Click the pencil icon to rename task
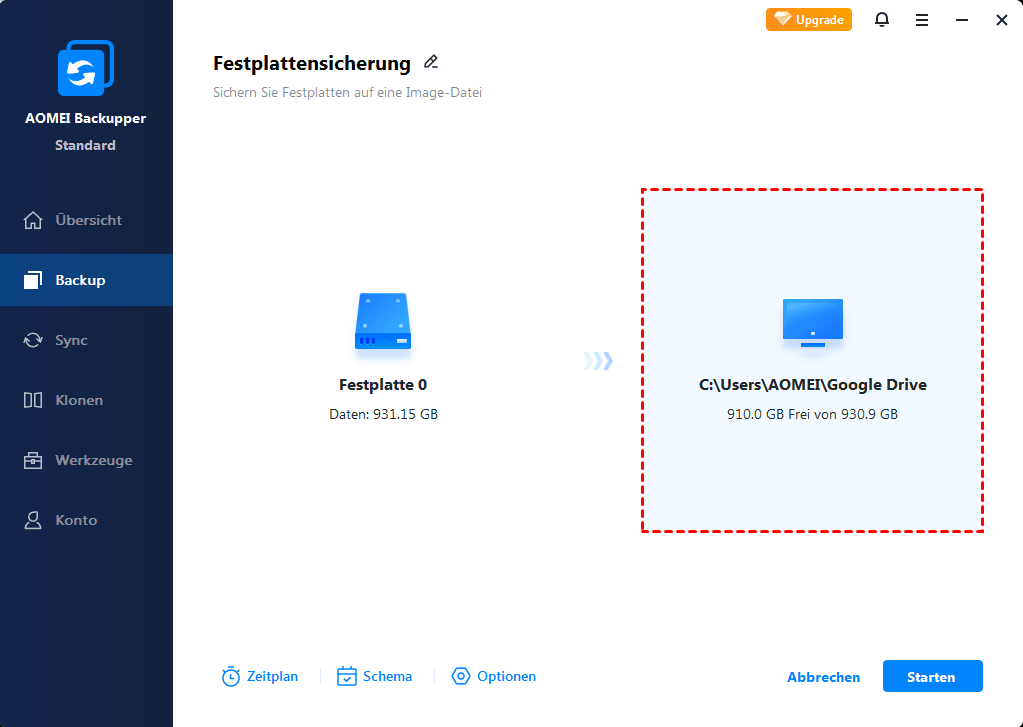The image size is (1023, 727). click(431, 62)
